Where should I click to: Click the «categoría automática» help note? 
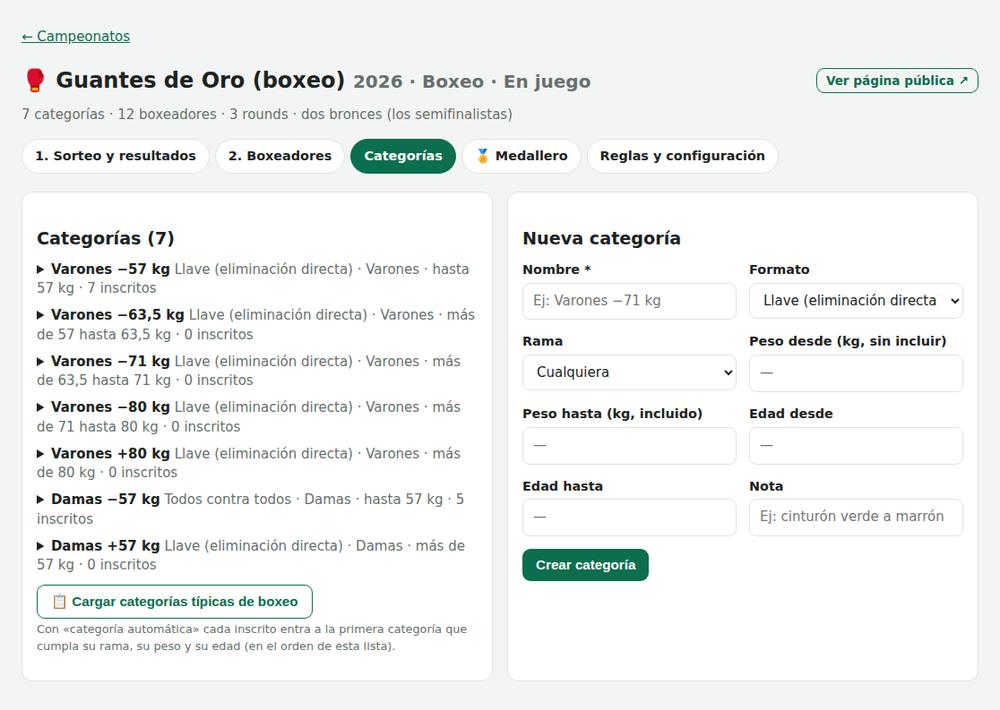[x=252, y=637]
